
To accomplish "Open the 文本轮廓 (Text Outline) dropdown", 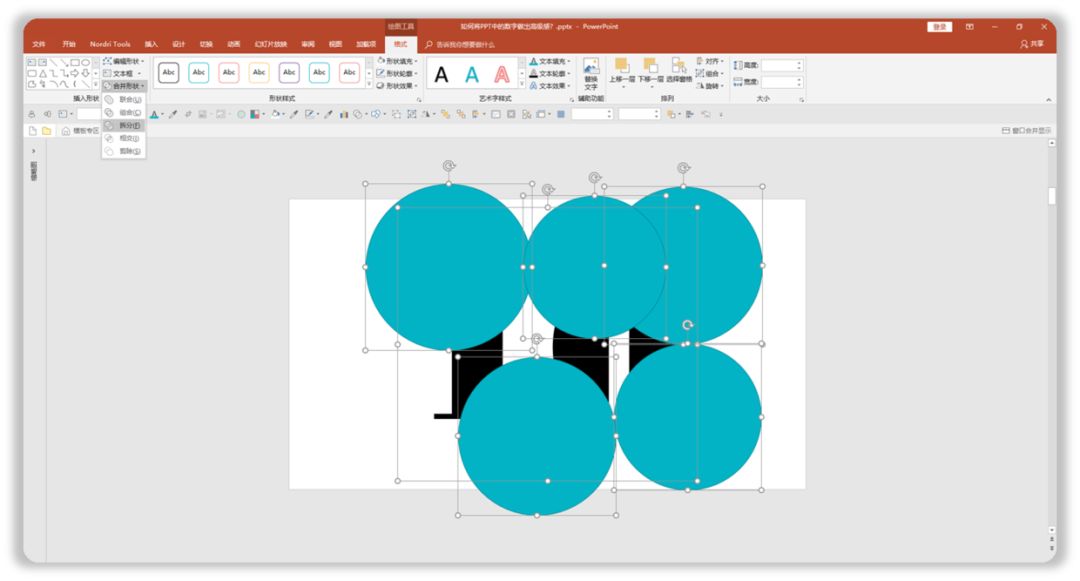I will coord(550,74).
